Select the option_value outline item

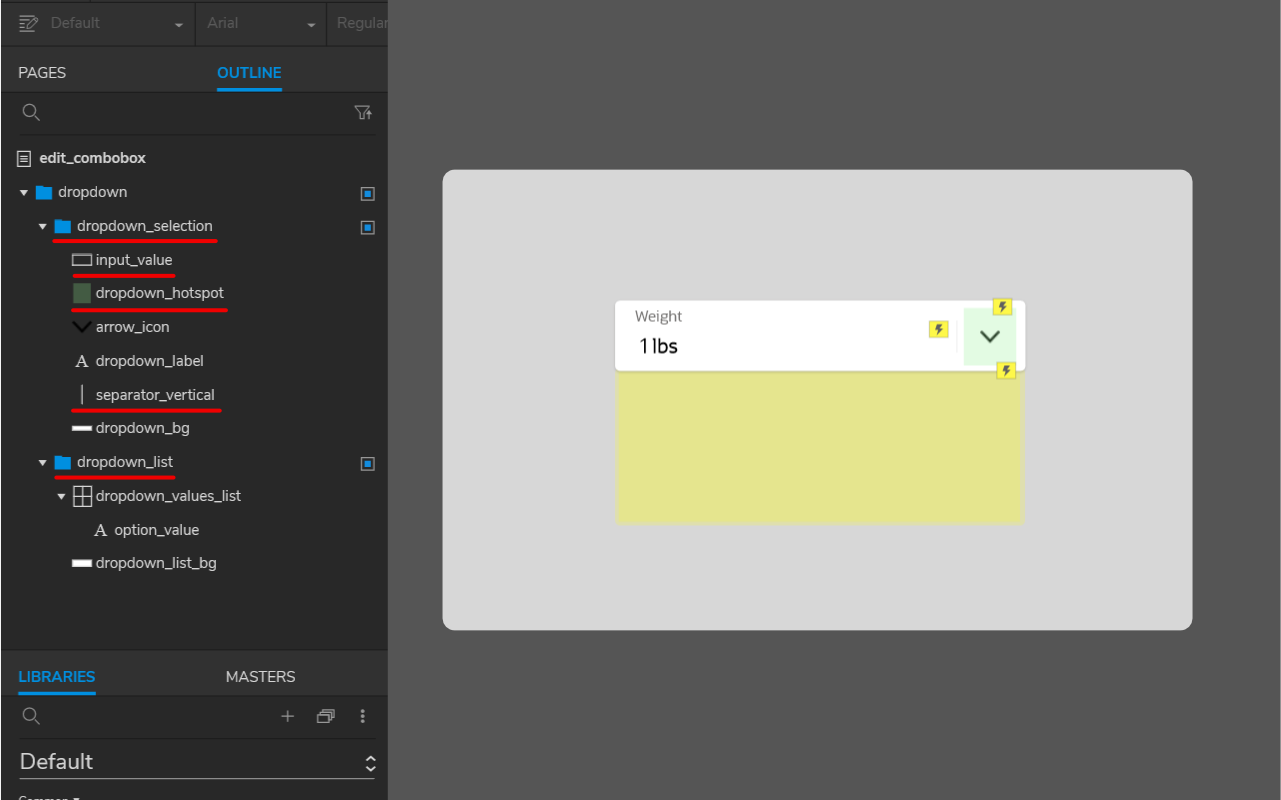pos(157,530)
